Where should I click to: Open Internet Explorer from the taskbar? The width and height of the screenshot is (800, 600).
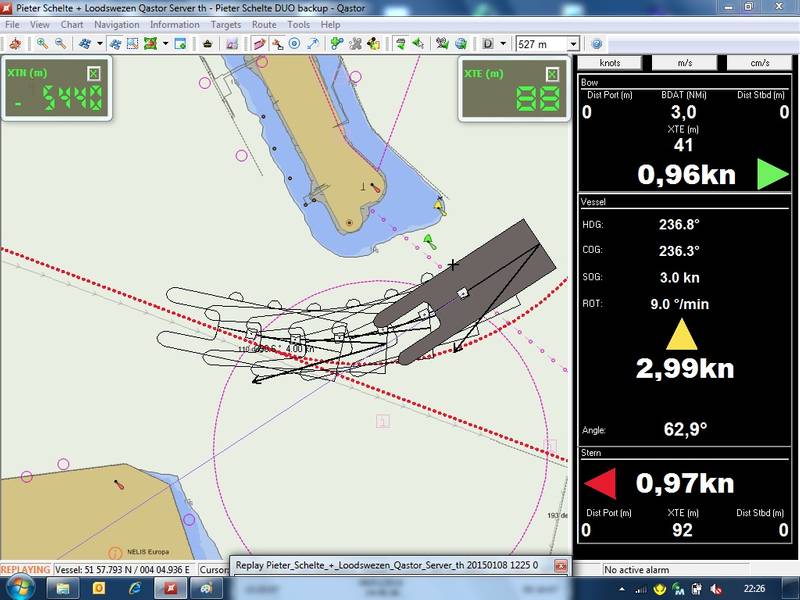(x=135, y=588)
